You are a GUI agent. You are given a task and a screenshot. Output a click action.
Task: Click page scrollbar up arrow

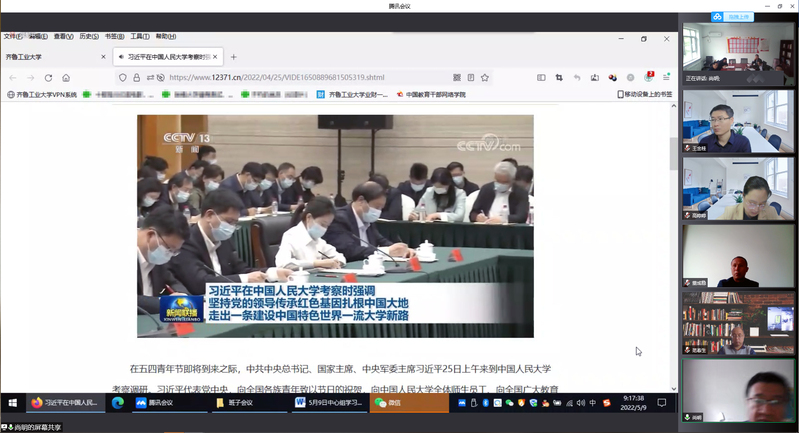674,106
